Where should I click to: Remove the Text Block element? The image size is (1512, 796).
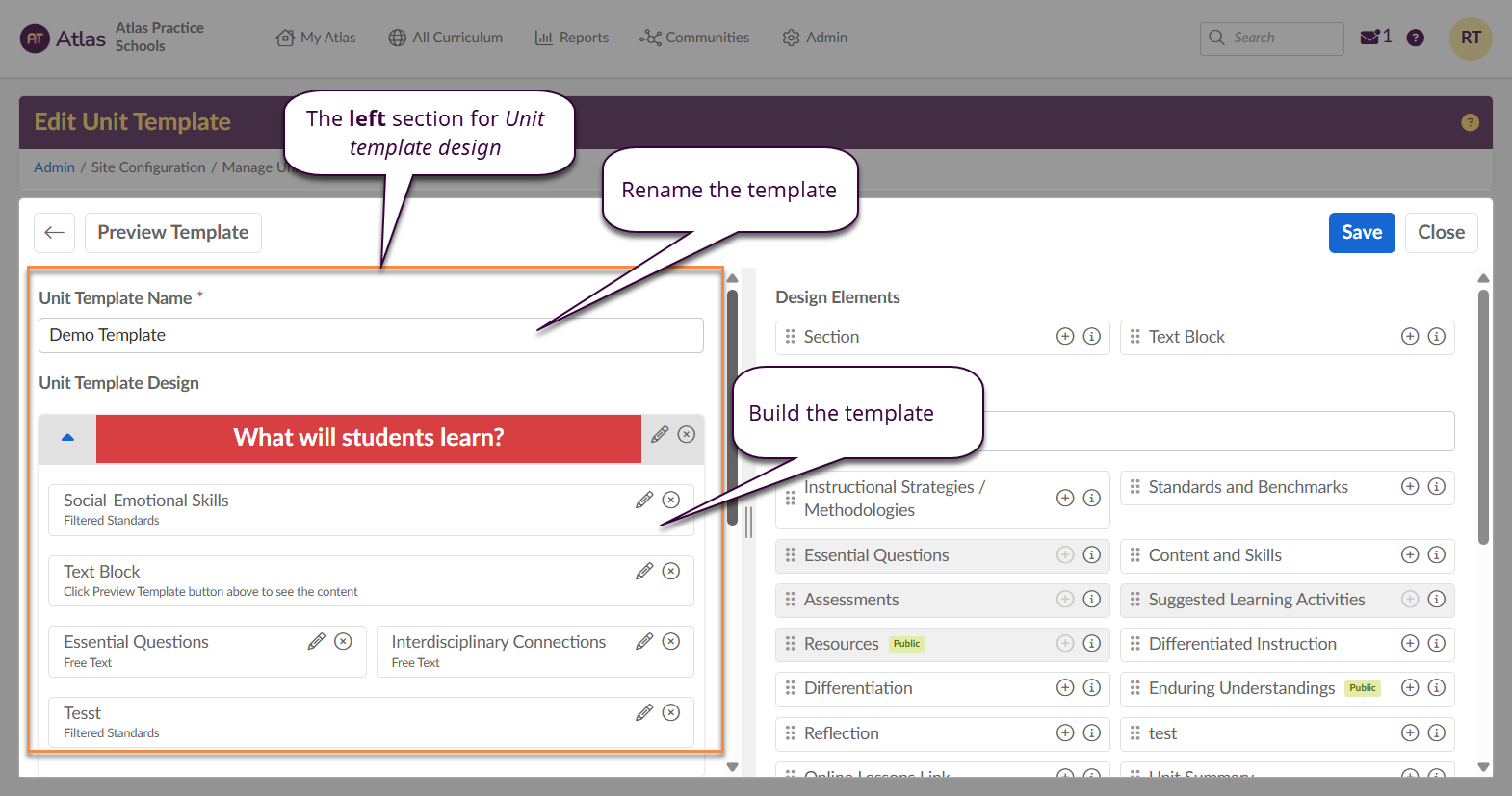[671, 571]
